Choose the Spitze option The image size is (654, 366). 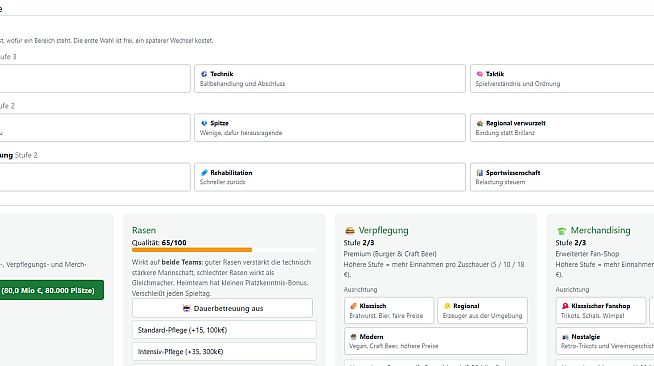[330, 128]
